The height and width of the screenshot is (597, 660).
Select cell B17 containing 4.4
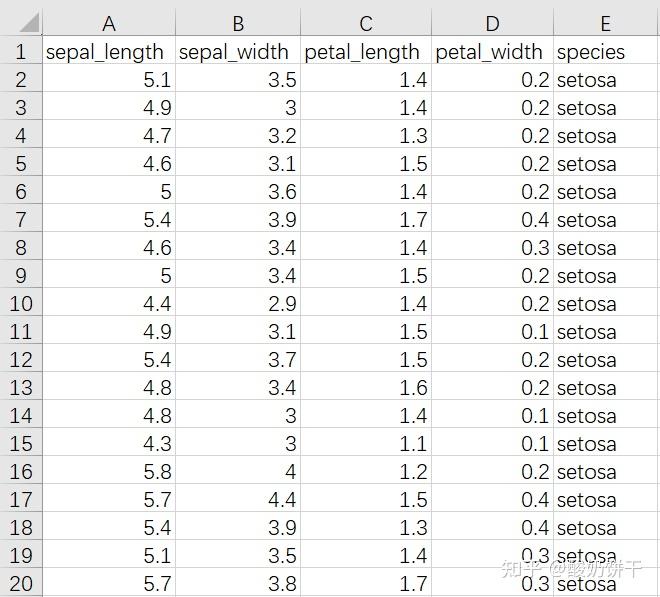(x=238, y=498)
